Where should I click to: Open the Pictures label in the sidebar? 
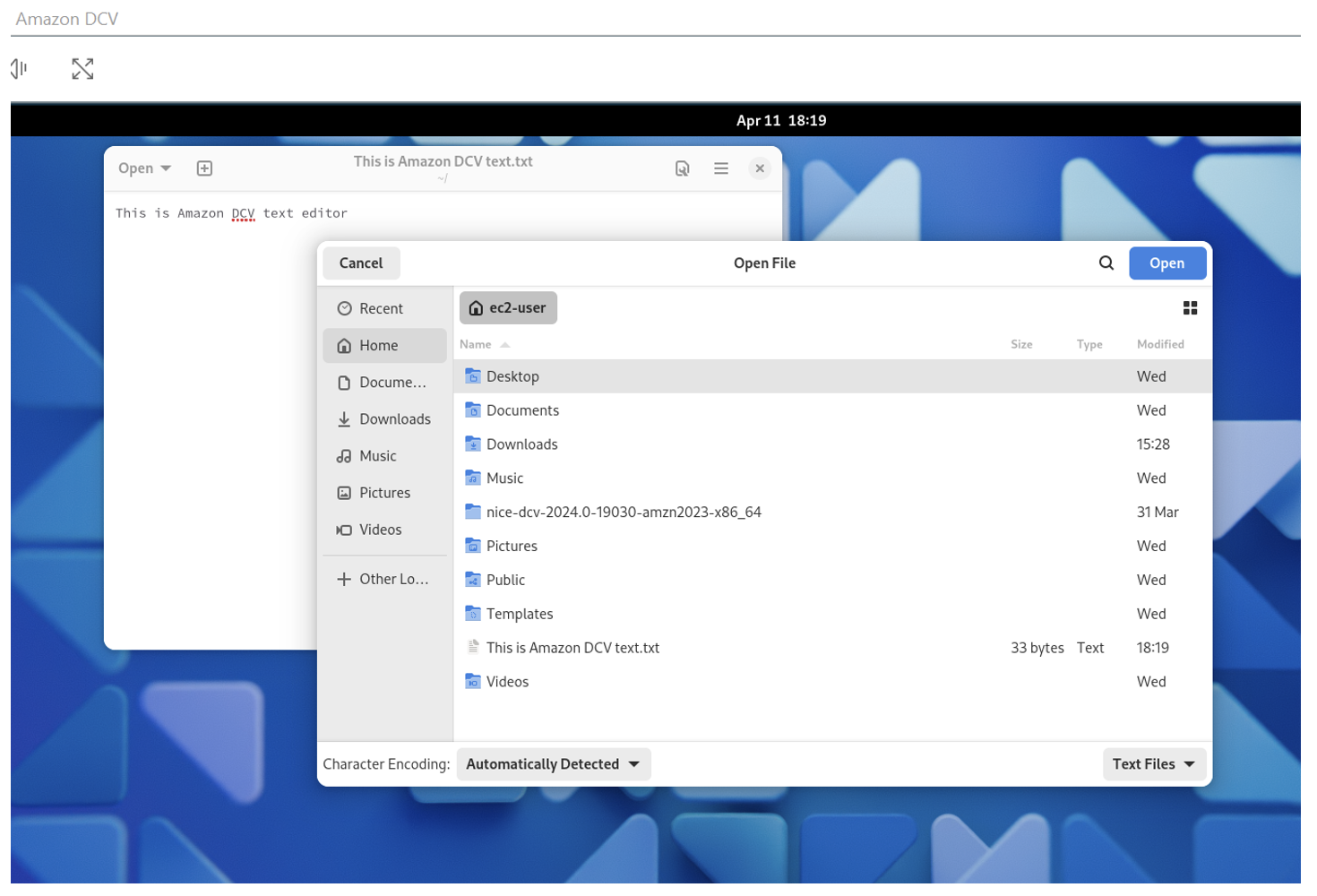tap(385, 493)
